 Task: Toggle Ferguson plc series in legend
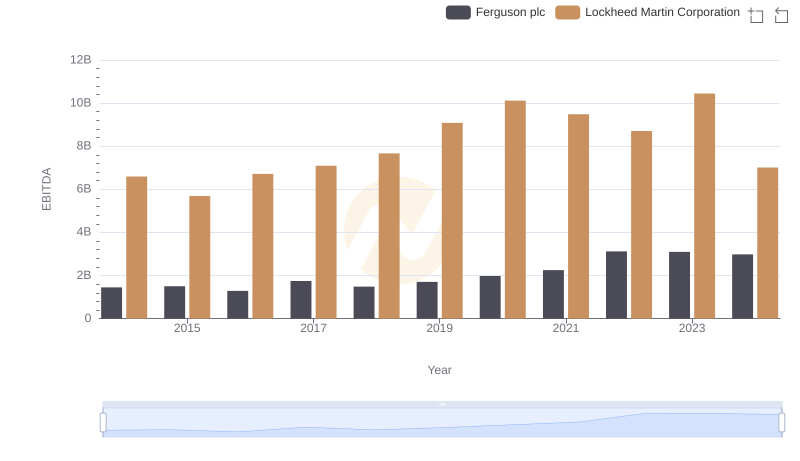(495, 12)
